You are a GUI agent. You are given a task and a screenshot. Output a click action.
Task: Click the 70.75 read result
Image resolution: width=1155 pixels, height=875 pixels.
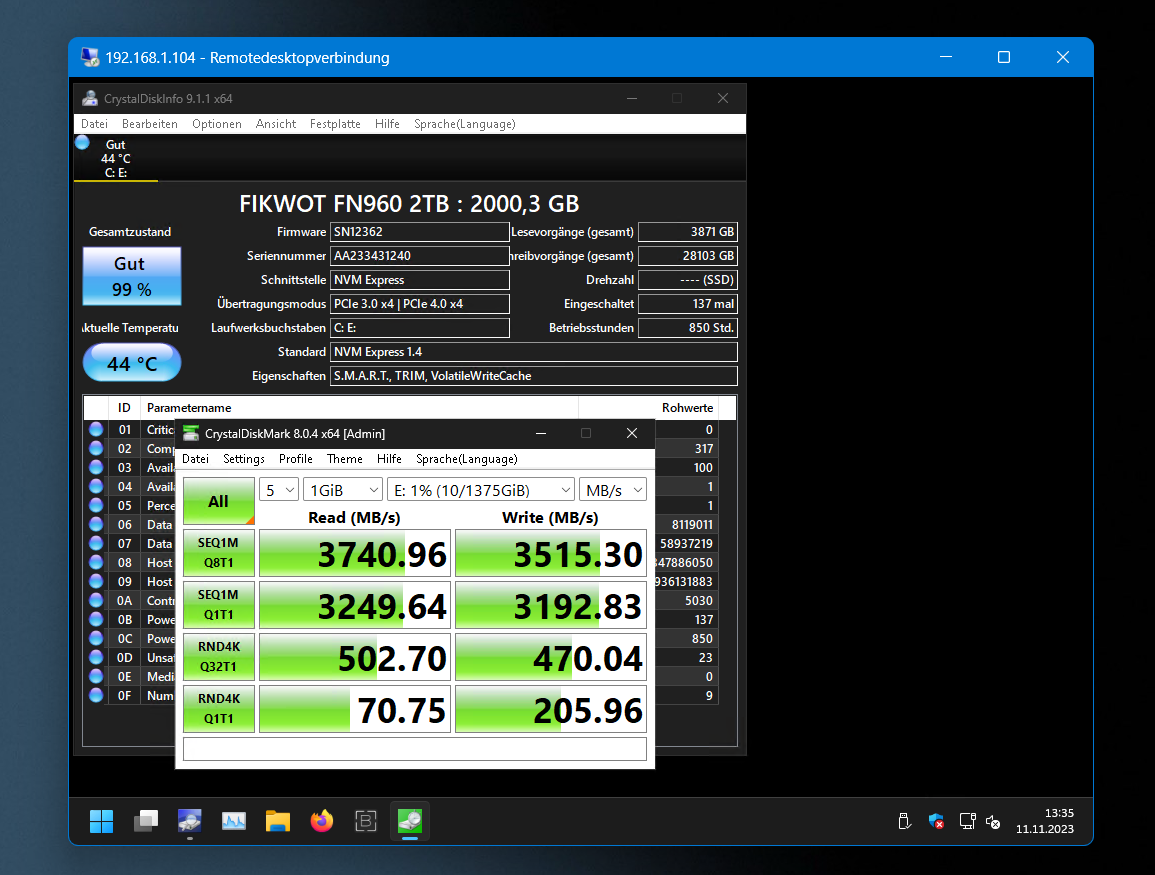(x=354, y=709)
